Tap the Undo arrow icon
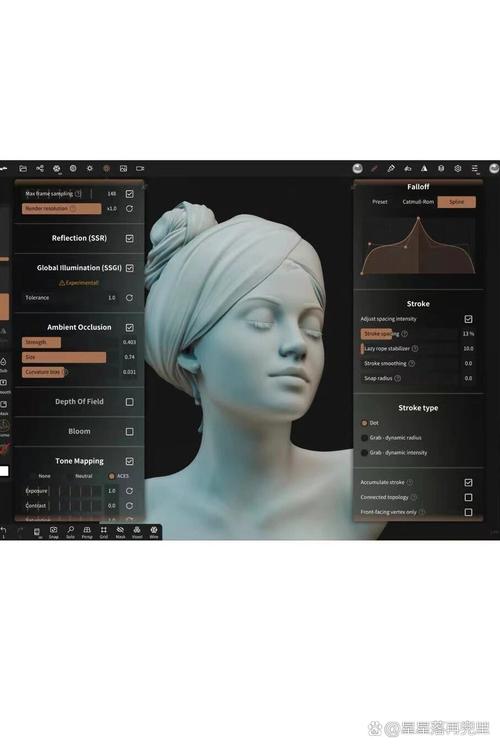Viewport: 500px width, 747px height. click(3, 531)
